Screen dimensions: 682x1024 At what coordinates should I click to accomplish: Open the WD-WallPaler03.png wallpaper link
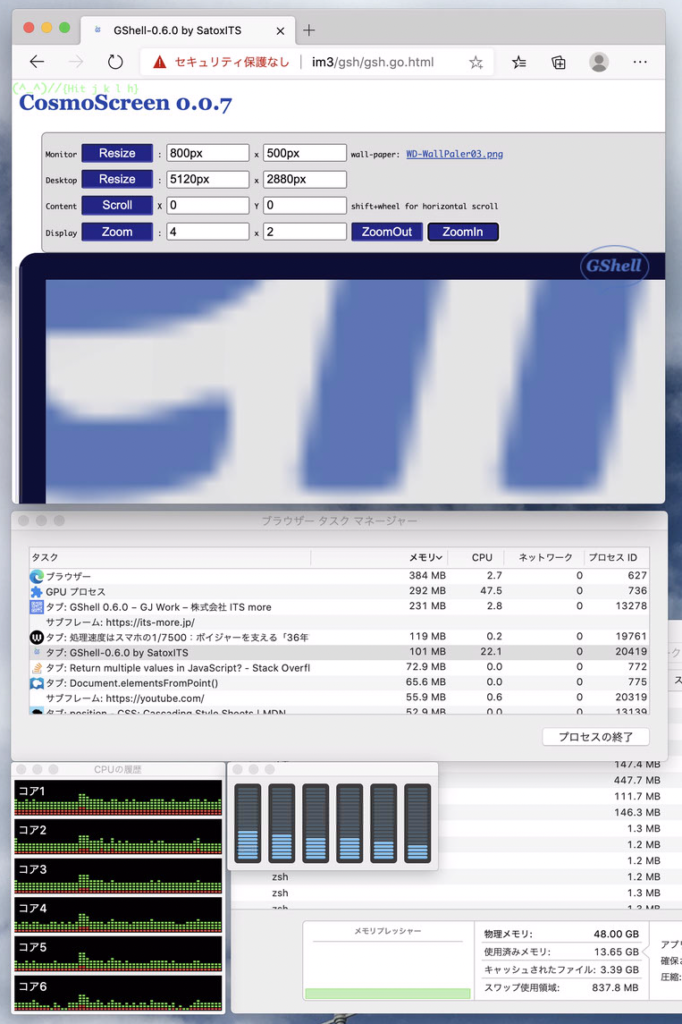pos(454,154)
